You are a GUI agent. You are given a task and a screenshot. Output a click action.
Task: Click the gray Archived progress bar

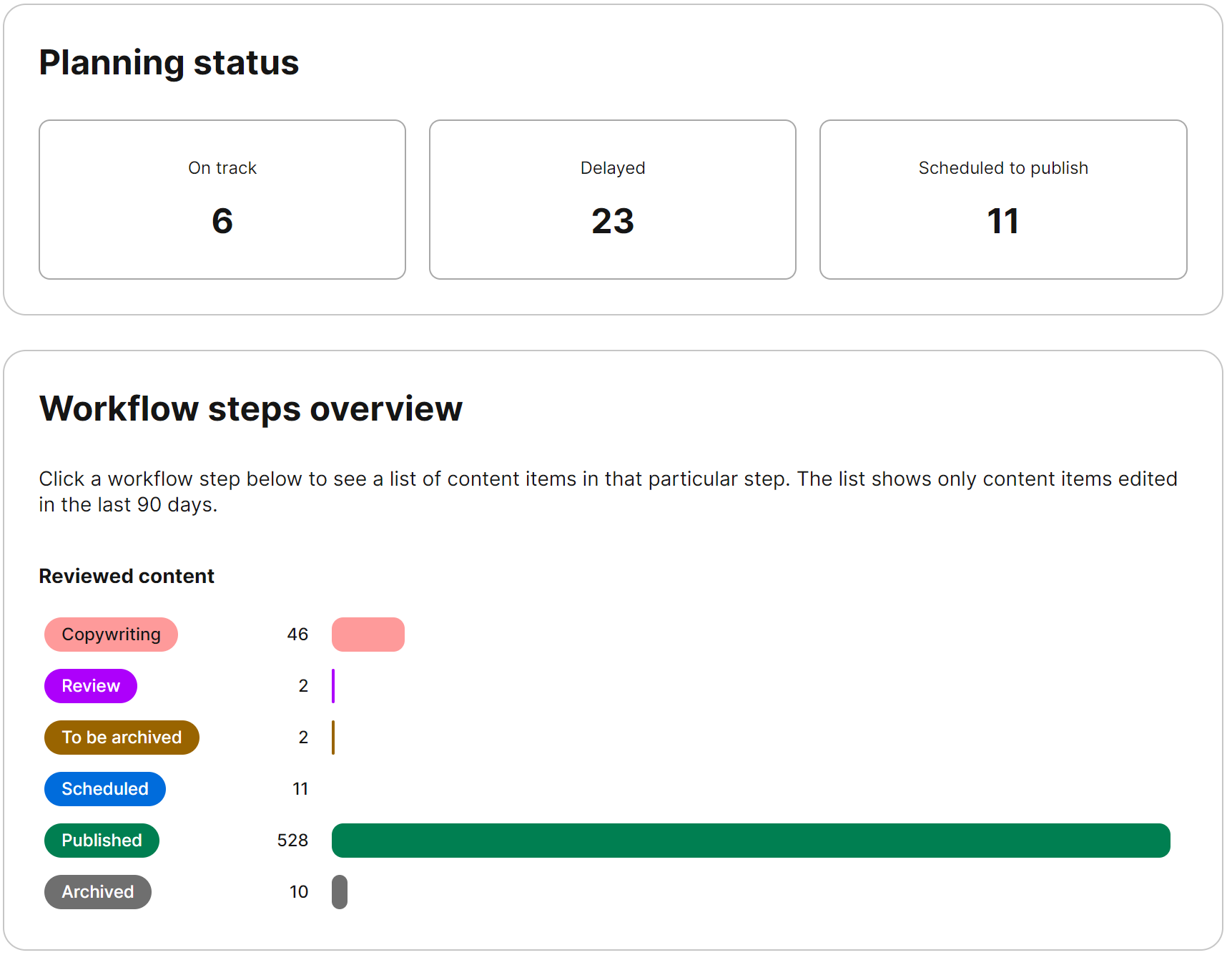pyautogui.click(x=339, y=891)
